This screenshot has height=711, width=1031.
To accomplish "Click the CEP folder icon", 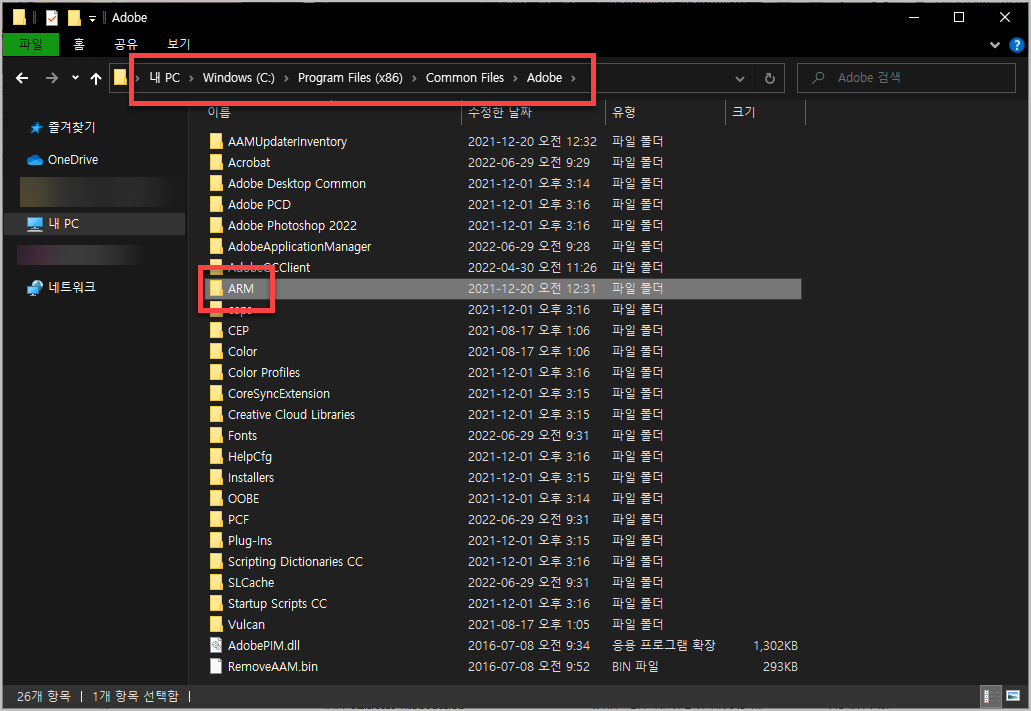I will 216,331.
